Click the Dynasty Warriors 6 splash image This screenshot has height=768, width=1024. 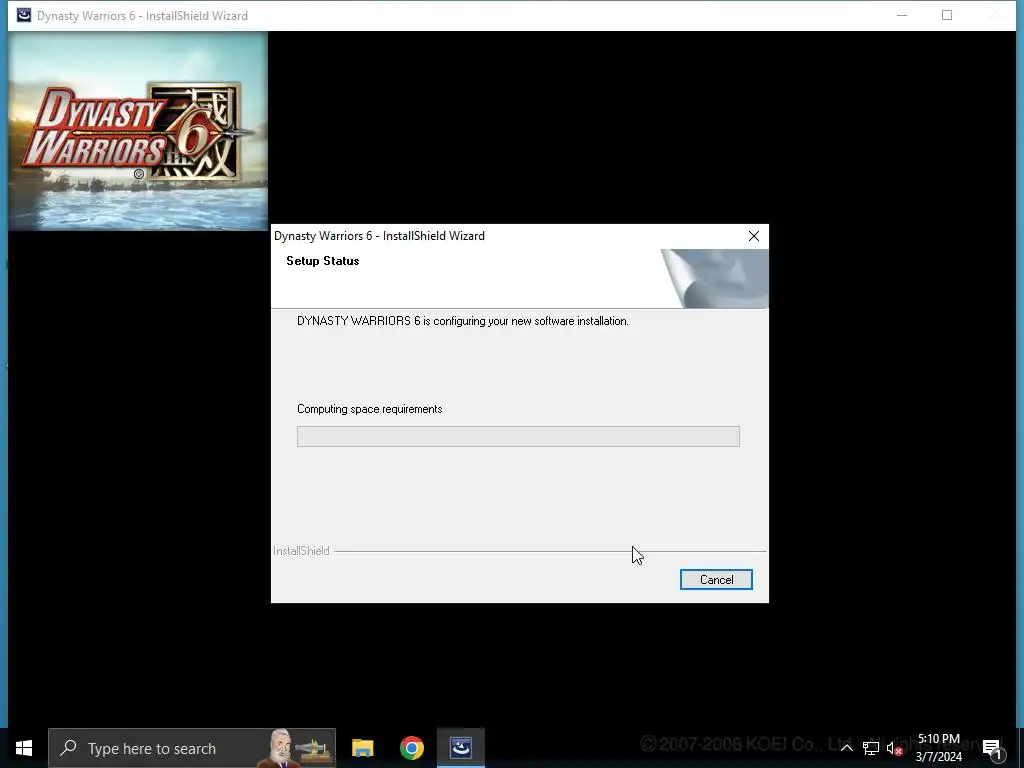(138, 131)
